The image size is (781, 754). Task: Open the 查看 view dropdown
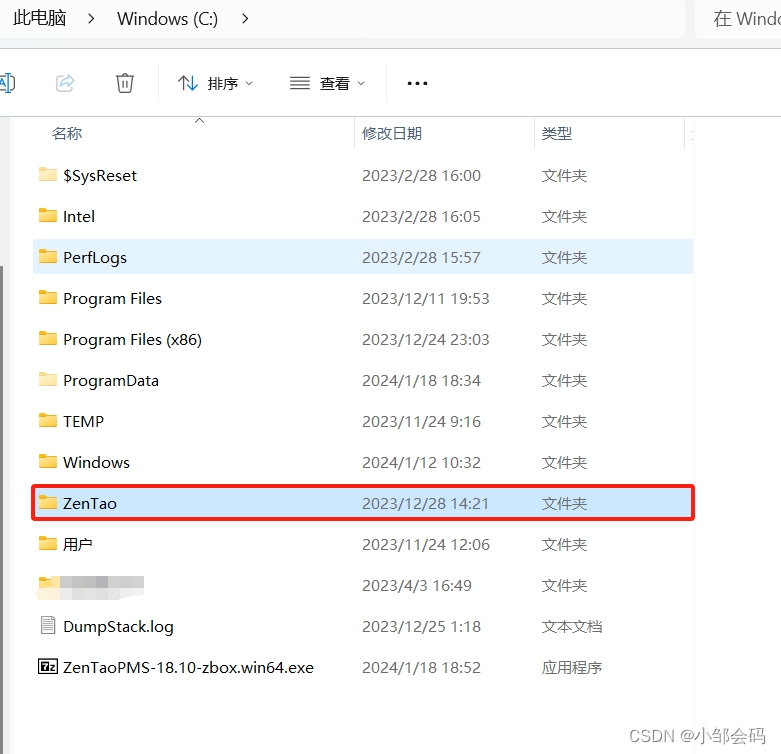tap(327, 83)
